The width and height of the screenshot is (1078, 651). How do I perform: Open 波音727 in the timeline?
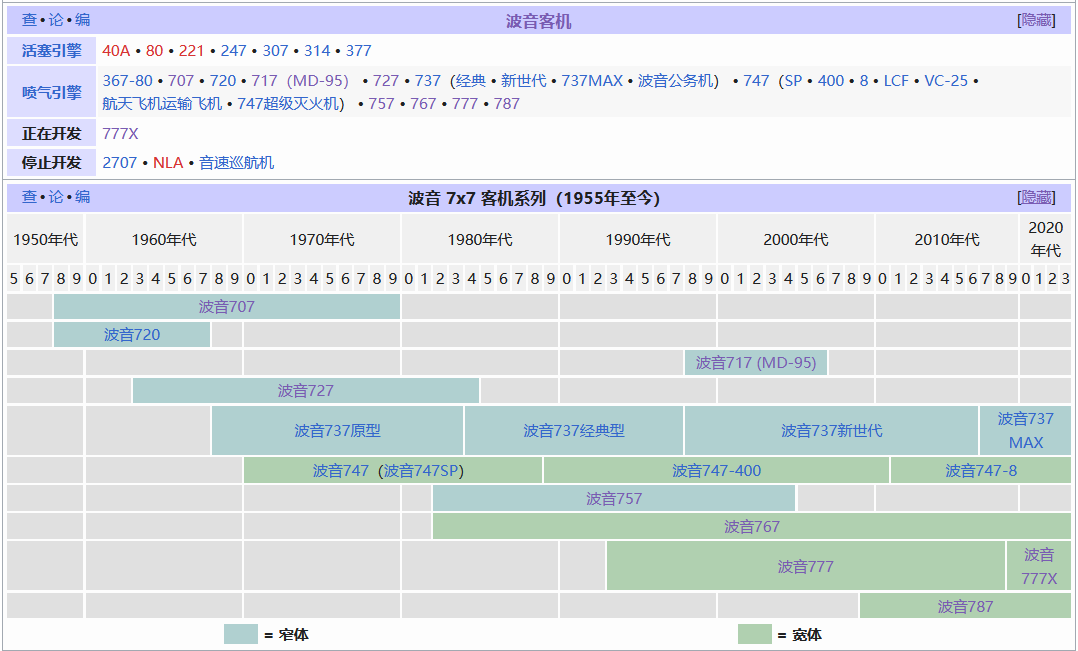tap(305, 391)
